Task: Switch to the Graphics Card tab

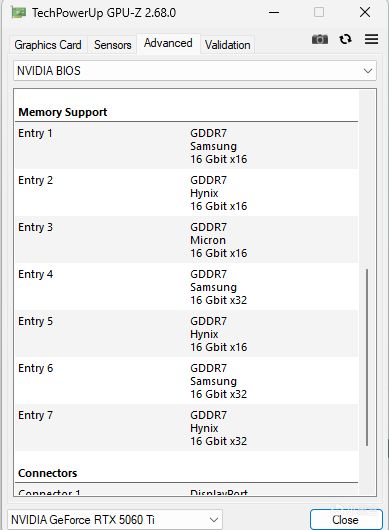Action: pos(48,45)
